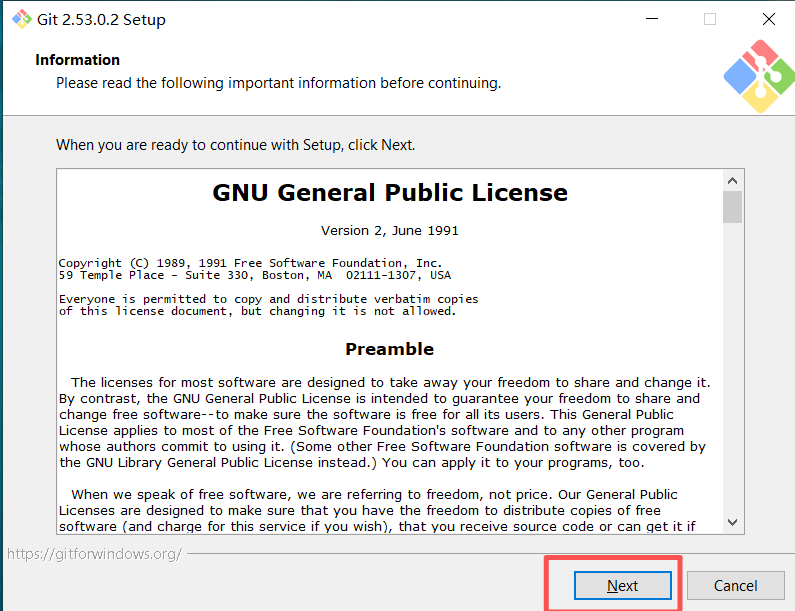Click the "Git 2.53.0.2 Setup" title bar text
Viewport: 795px width, 611px height.
(103, 19)
